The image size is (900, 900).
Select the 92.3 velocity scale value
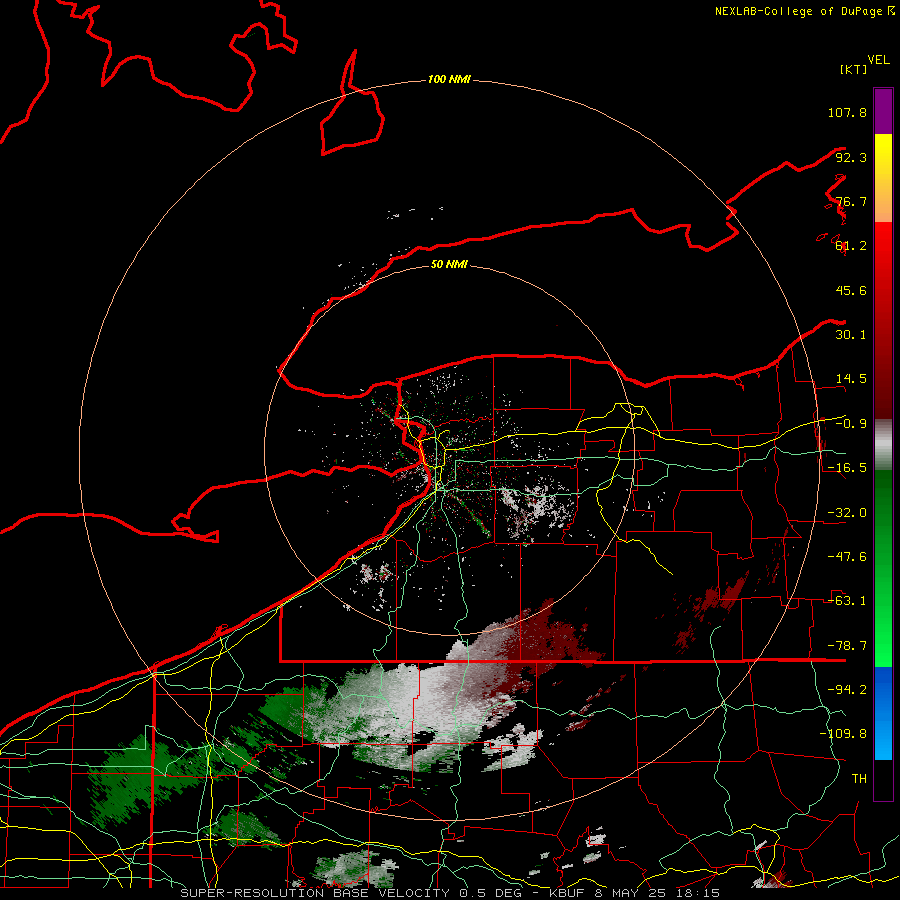click(851, 157)
